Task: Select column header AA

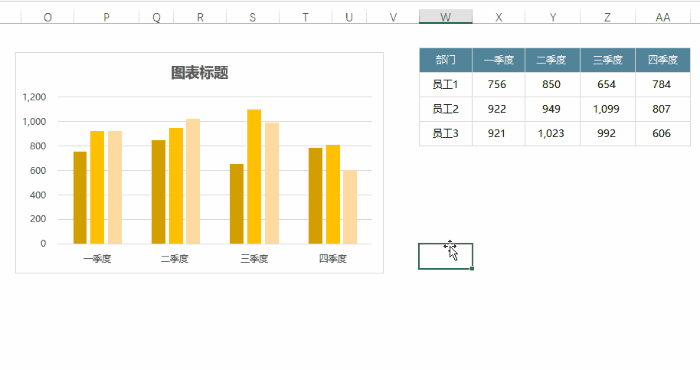Action: click(663, 17)
